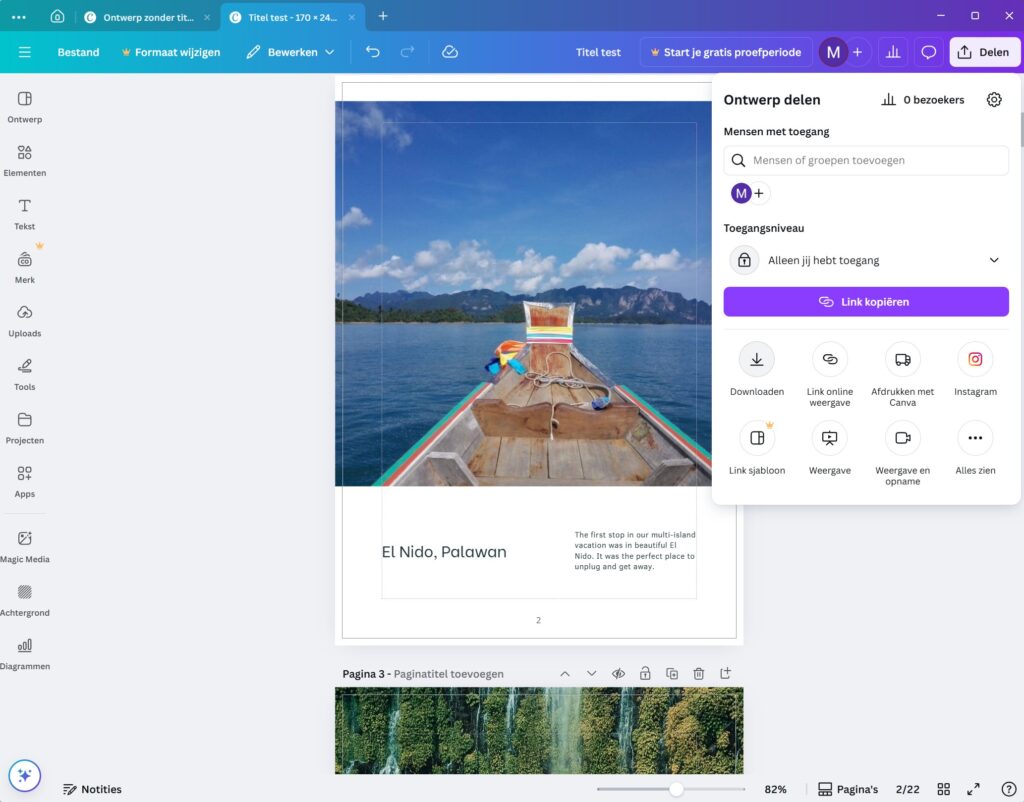
Task: Click the Downloaden icon in share panel
Action: [x=756, y=360]
